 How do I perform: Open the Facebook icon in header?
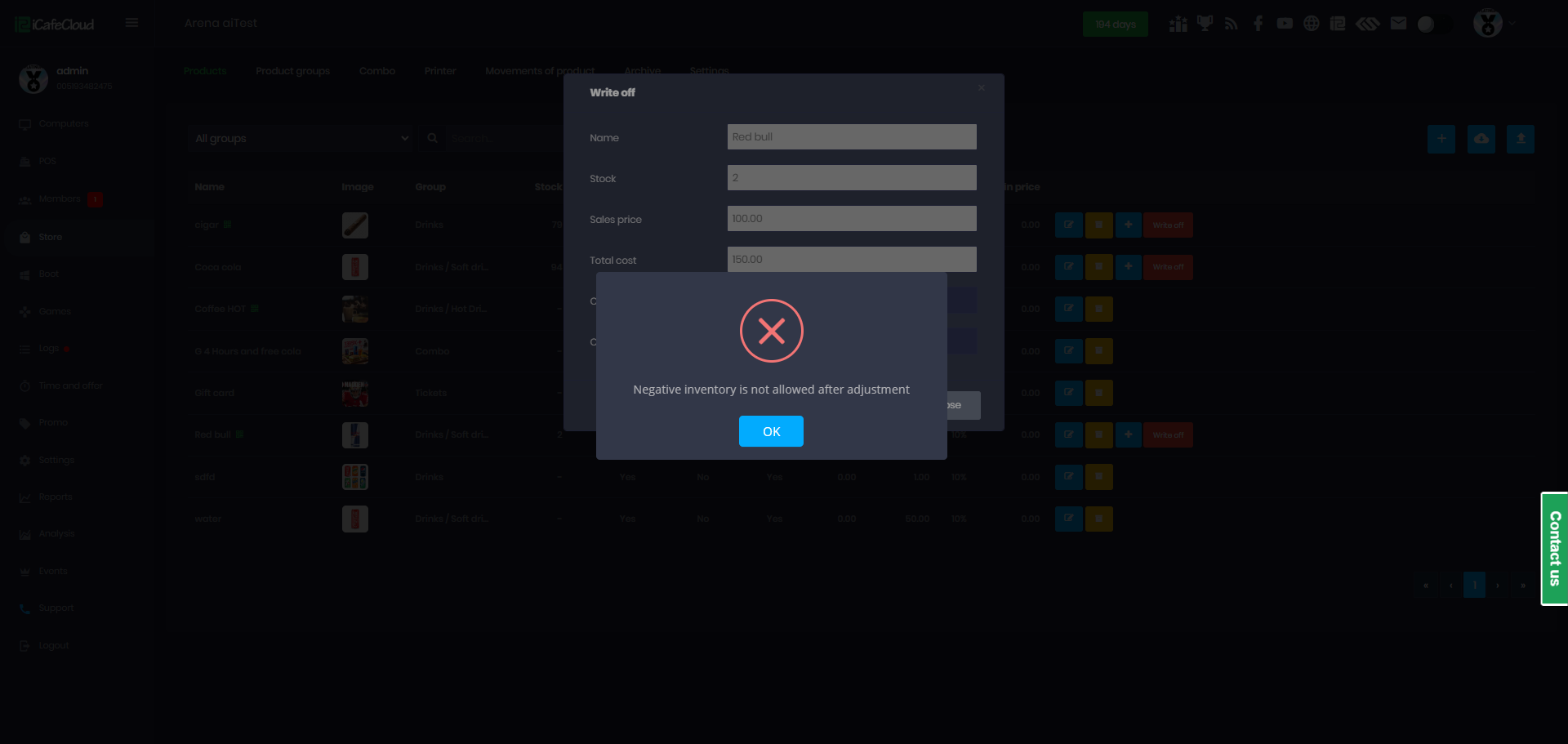coord(1258,24)
